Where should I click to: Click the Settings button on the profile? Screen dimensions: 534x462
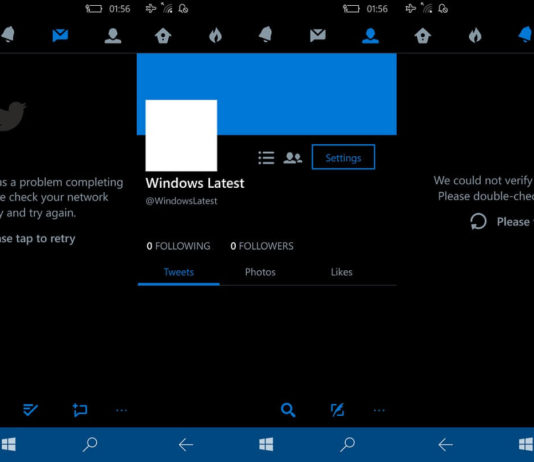[343, 157]
